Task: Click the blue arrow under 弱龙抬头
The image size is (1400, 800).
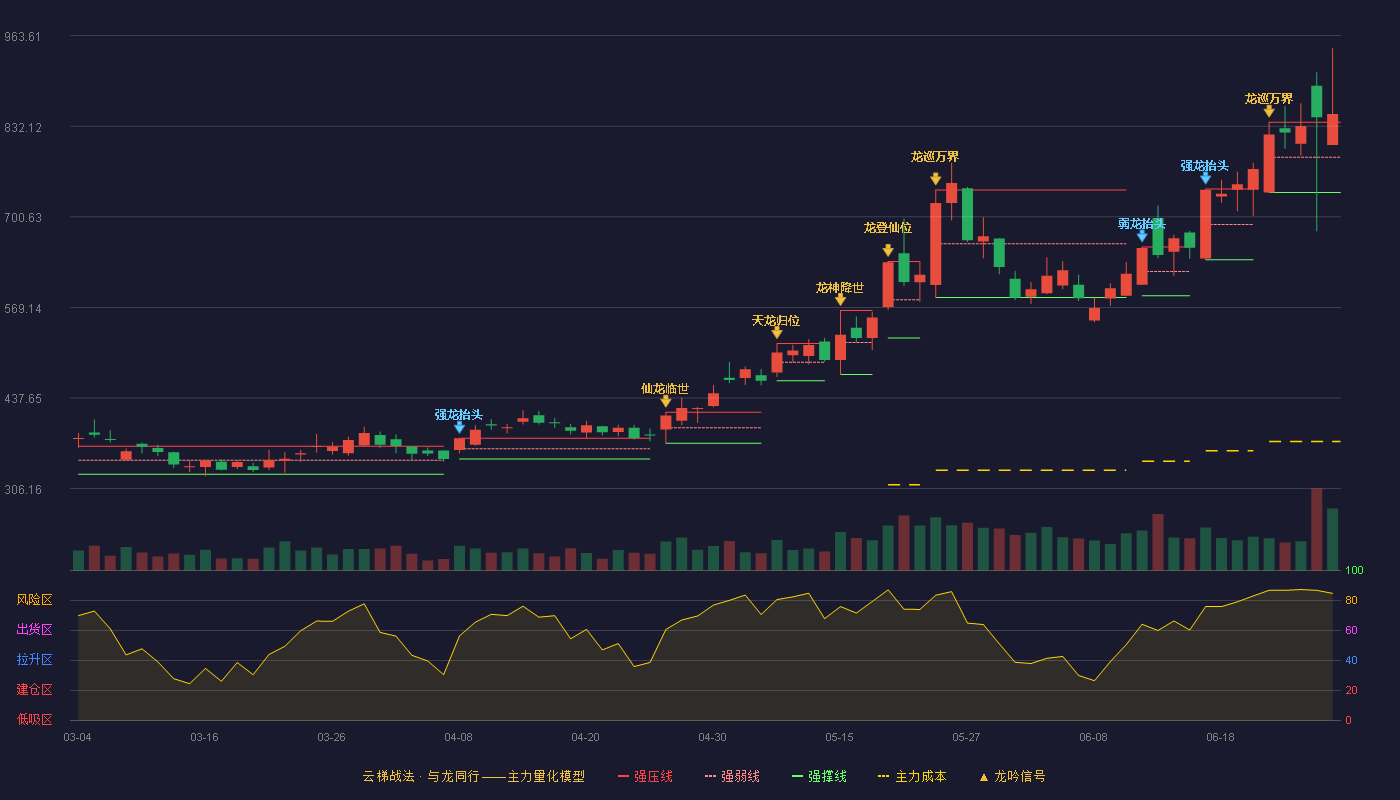Action: pos(1142,236)
